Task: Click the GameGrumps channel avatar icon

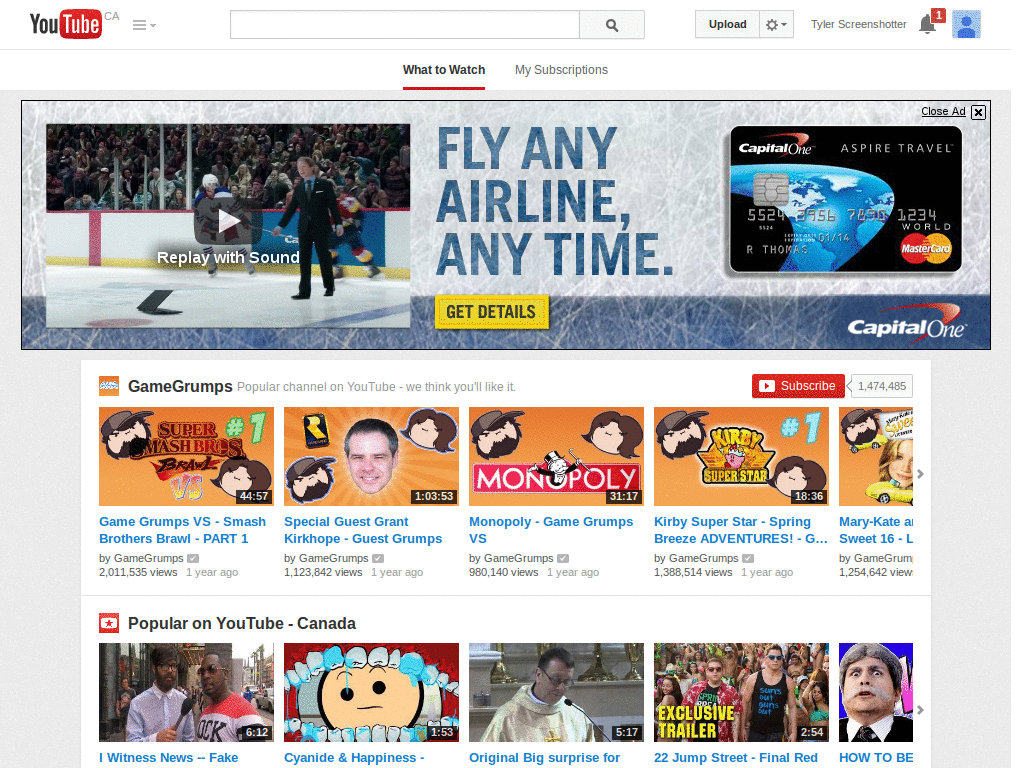Action: (109, 386)
